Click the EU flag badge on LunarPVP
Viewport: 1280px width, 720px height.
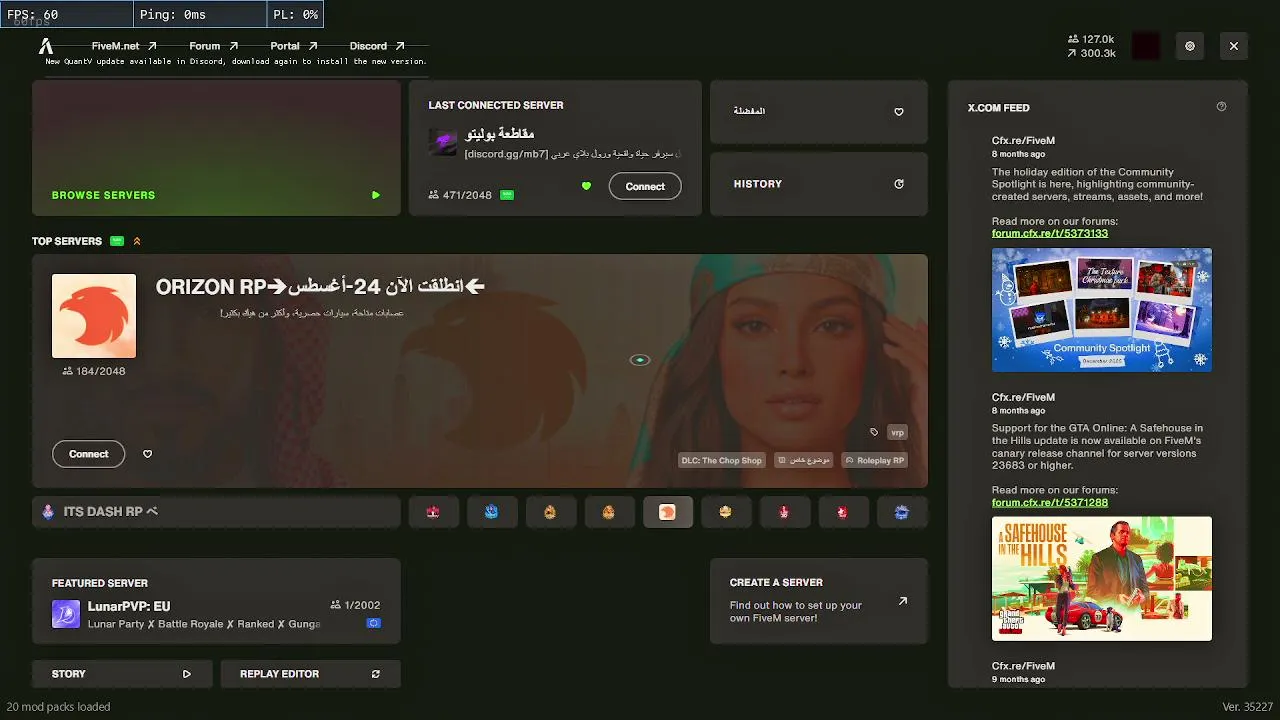373,623
